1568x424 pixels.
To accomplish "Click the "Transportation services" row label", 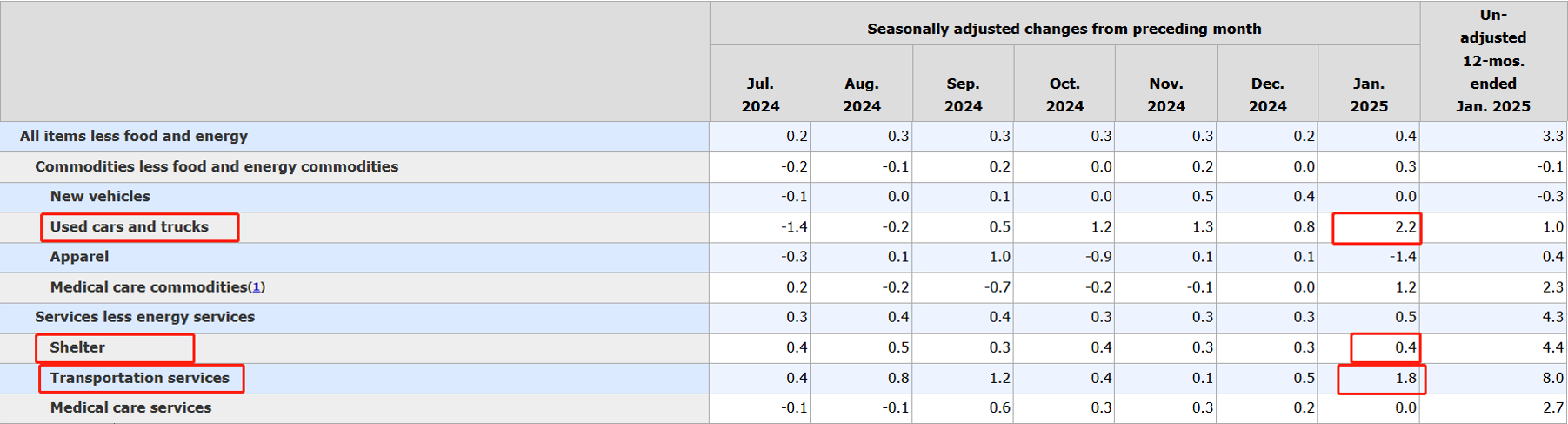I will click(x=140, y=378).
